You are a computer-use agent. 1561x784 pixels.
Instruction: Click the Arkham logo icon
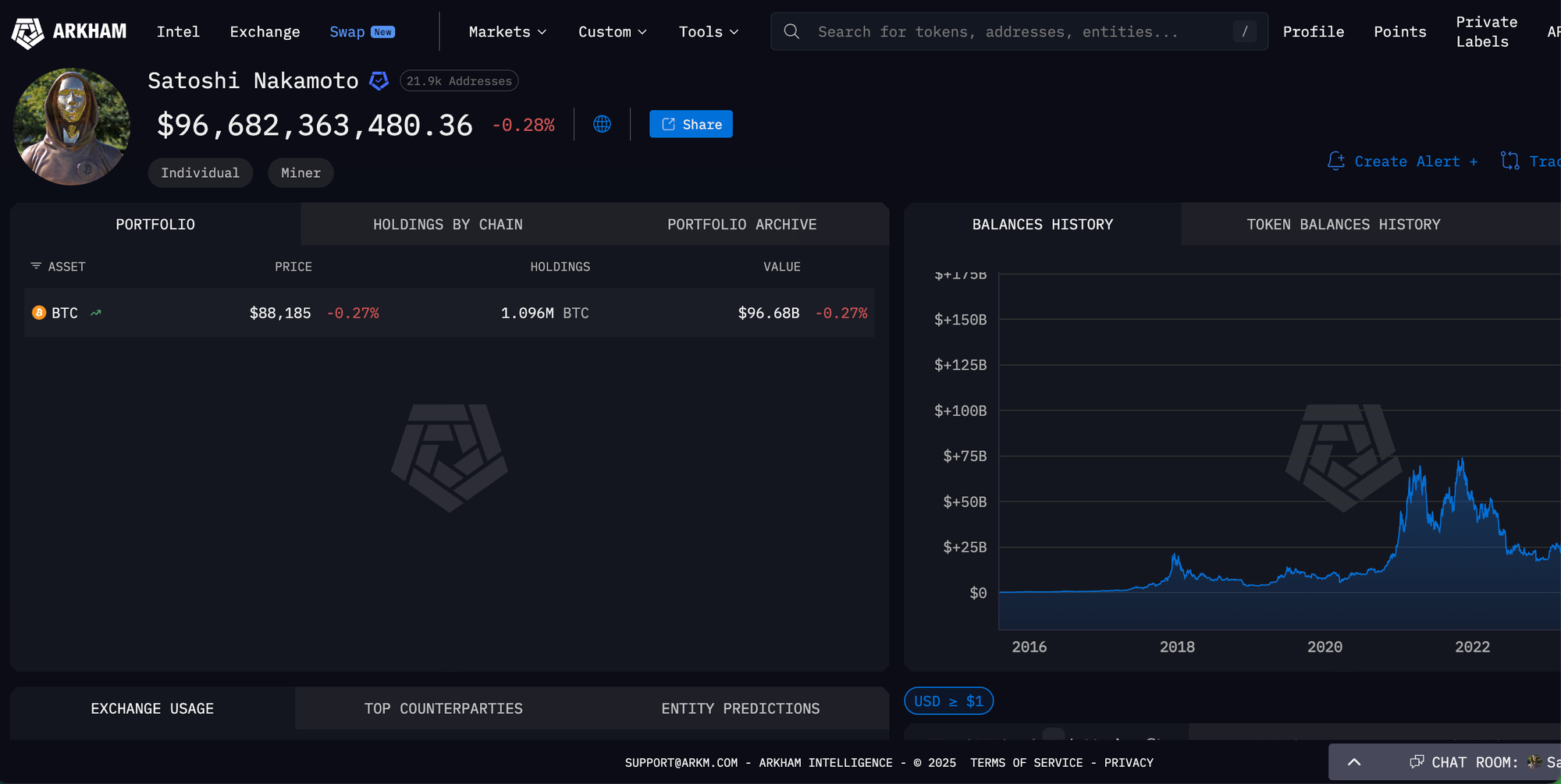[x=28, y=32]
